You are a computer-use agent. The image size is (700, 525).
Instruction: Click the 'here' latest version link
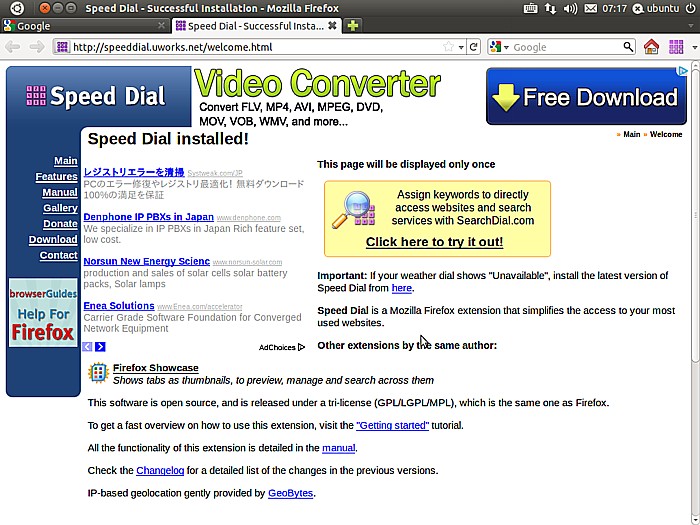tap(401, 288)
